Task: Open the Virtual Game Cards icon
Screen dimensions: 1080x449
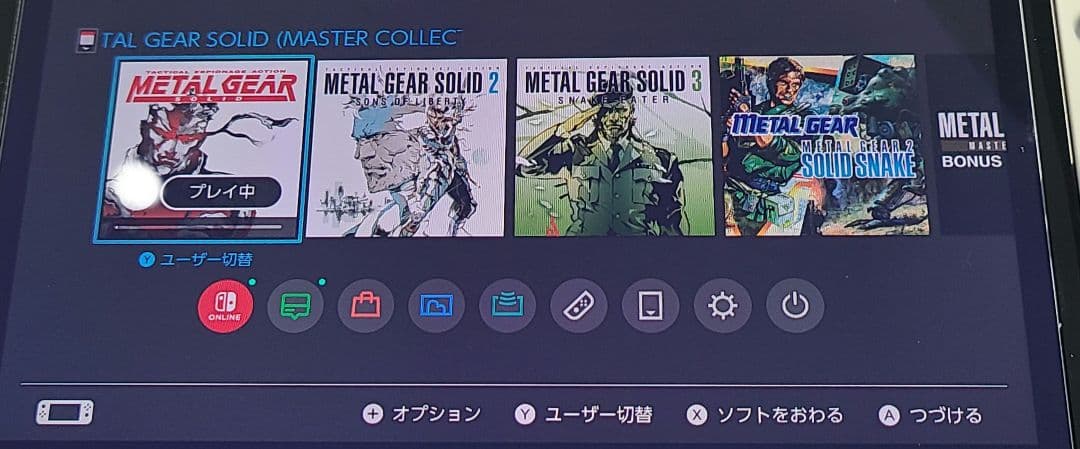Action: (x=651, y=306)
